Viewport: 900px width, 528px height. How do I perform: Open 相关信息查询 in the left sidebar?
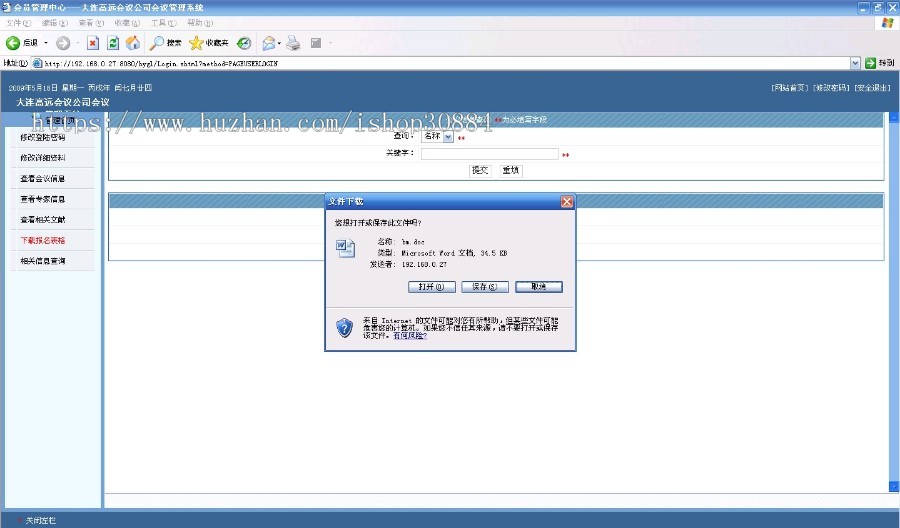[x=42, y=261]
